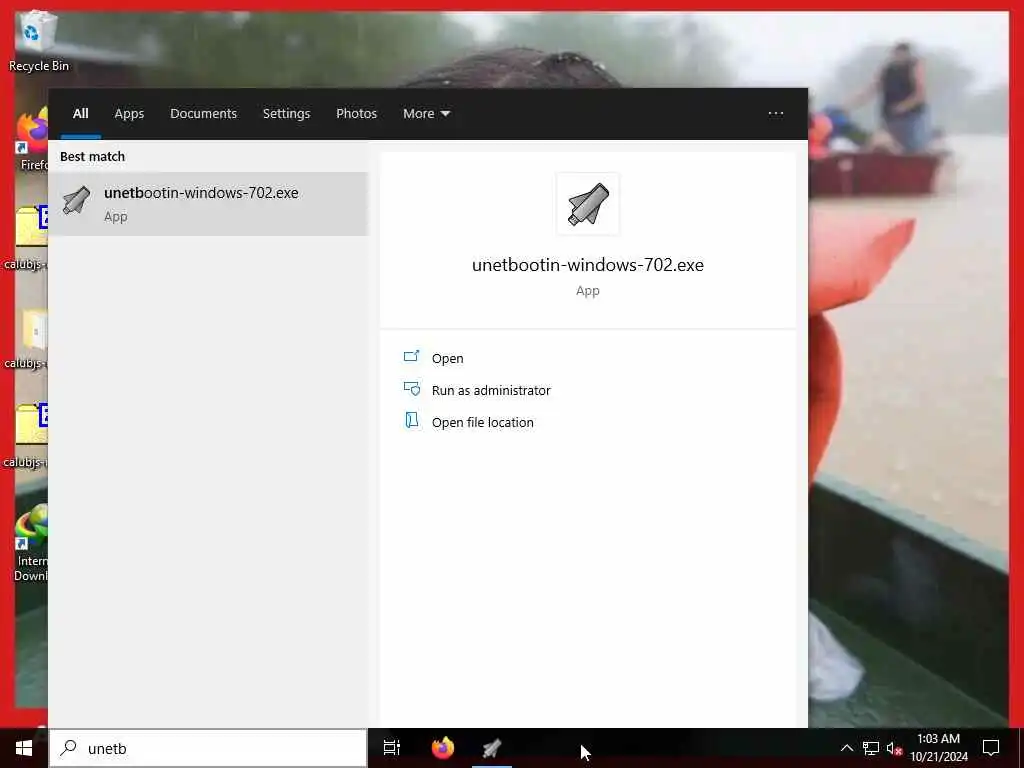Viewport: 1024px width, 768px height.
Task: Show hidden system tray icons
Action: [x=846, y=748]
